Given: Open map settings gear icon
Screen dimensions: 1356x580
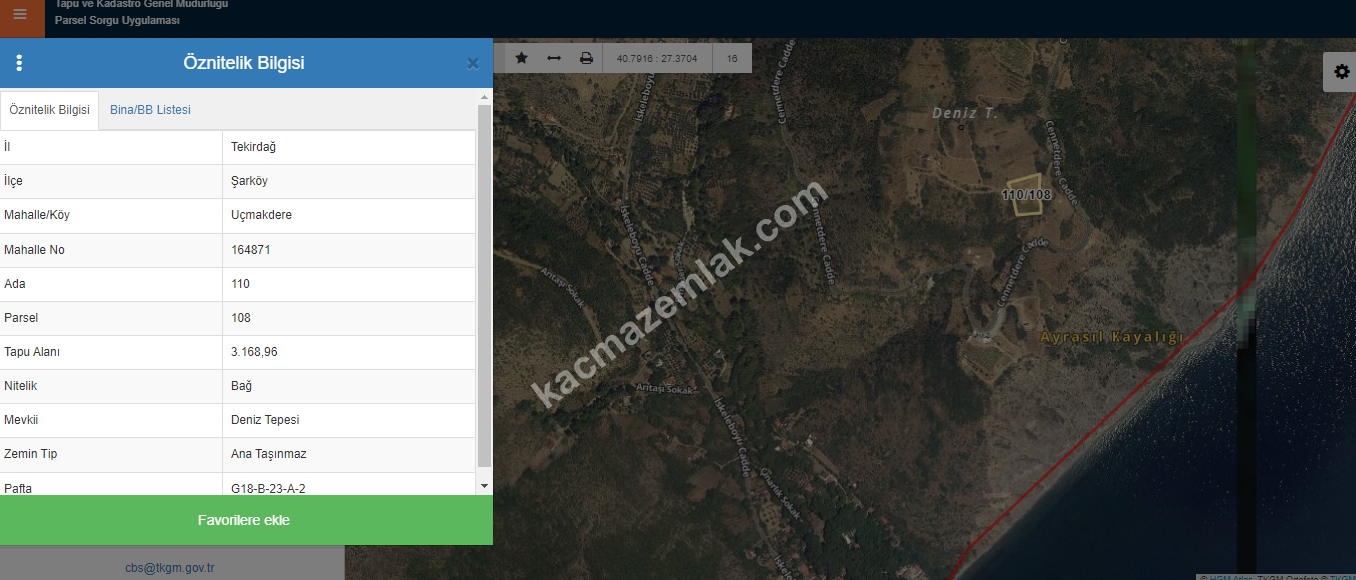Looking at the screenshot, I should click(x=1341, y=72).
